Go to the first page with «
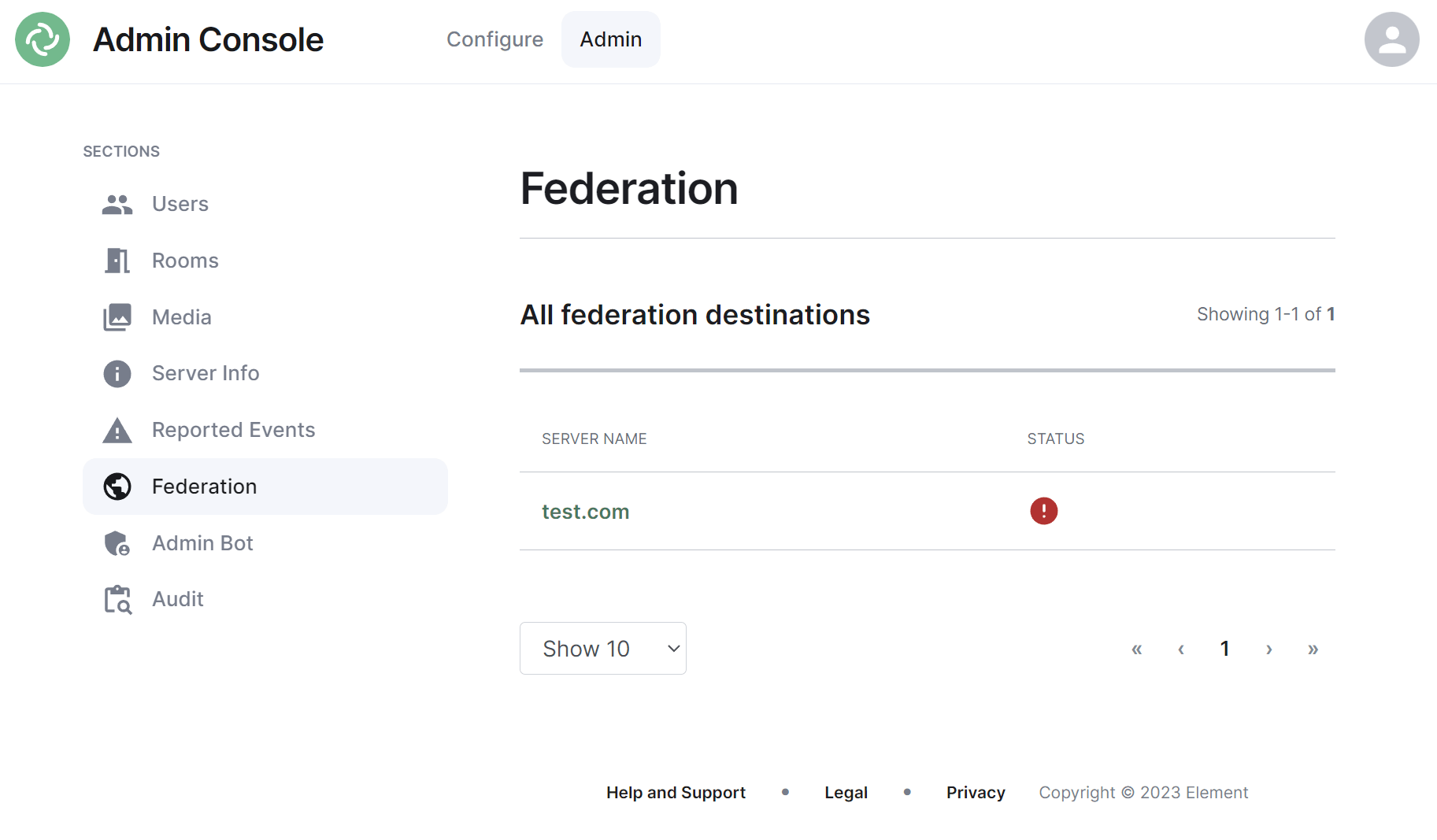Viewport: 1437px width, 840px height. click(1137, 649)
